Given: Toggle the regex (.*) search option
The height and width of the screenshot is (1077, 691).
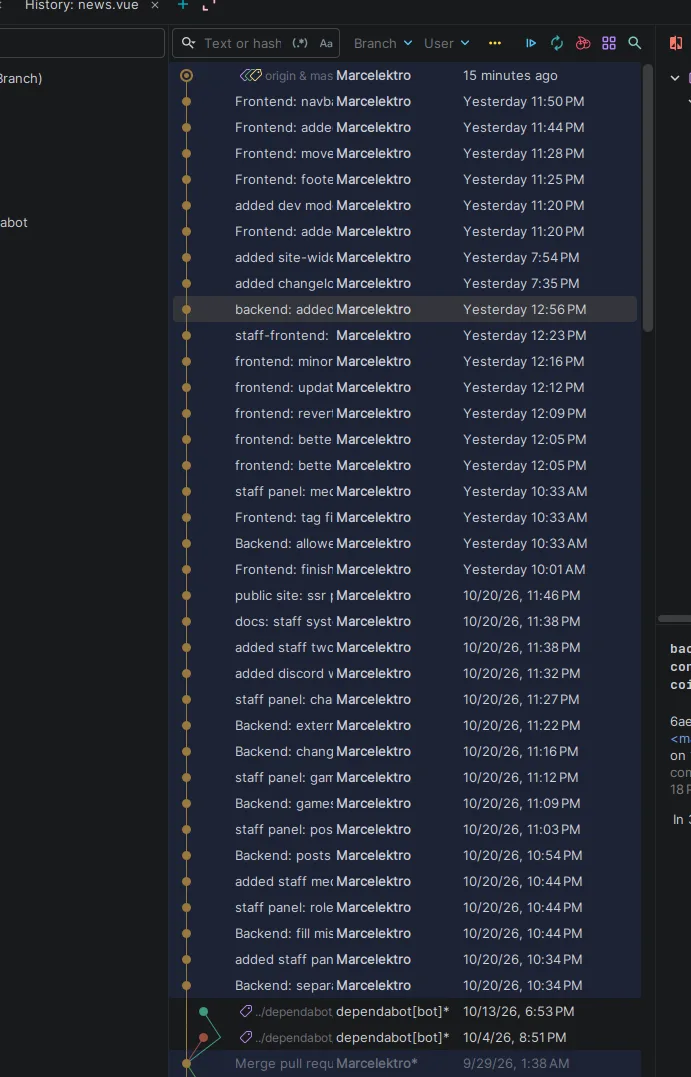Looking at the screenshot, I should [x=299, y=43].
